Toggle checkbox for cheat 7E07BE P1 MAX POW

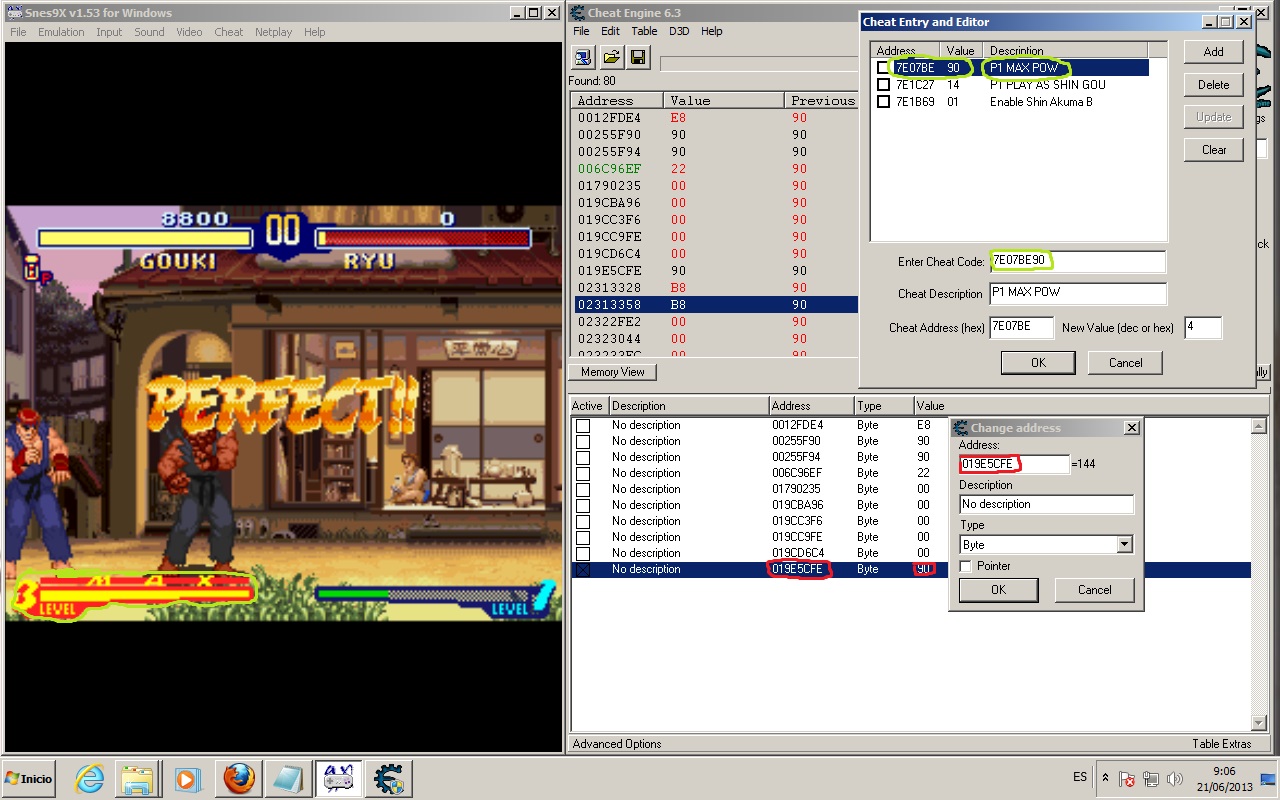883,68
